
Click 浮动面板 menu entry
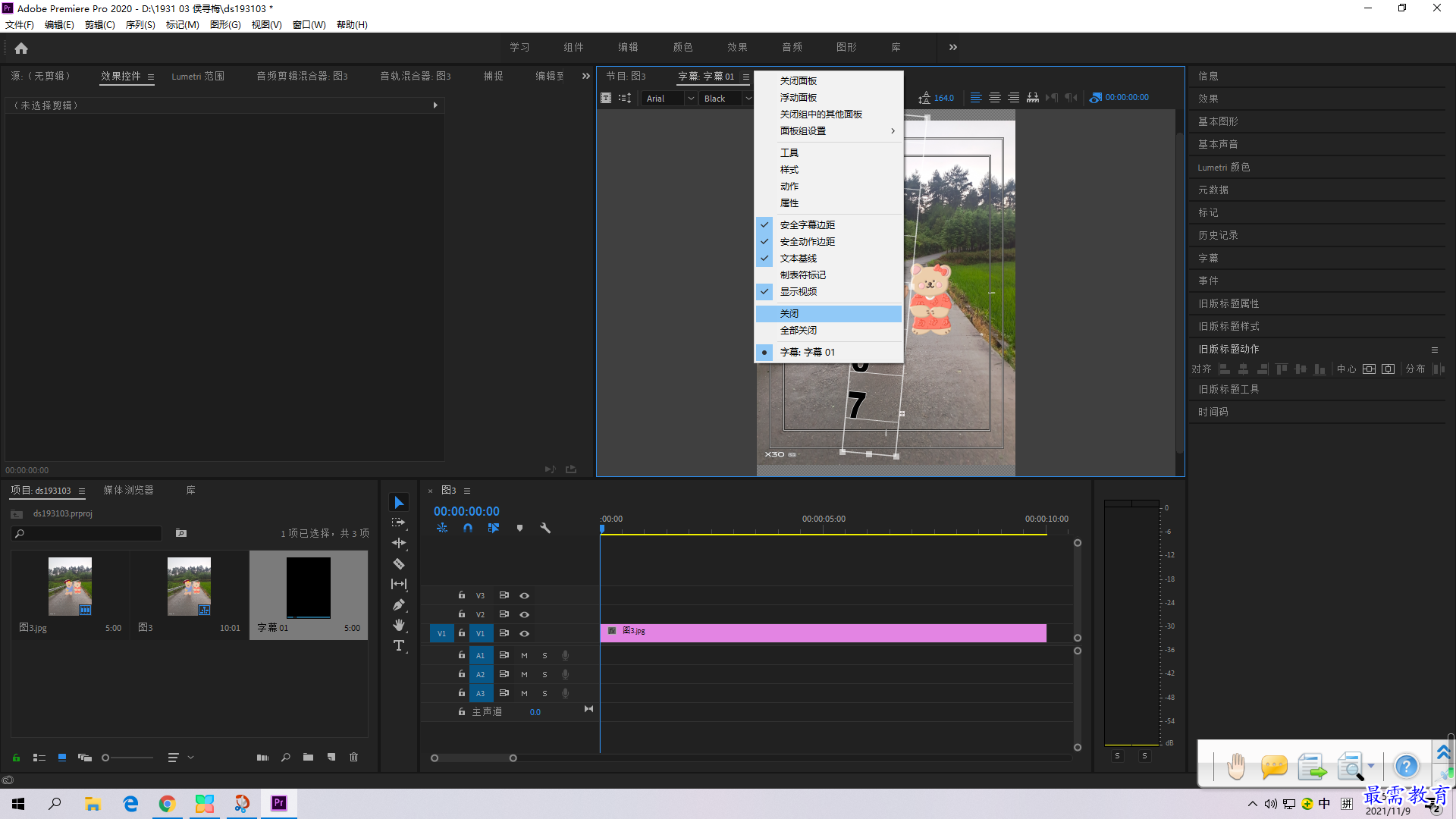[x=829, y=97]
